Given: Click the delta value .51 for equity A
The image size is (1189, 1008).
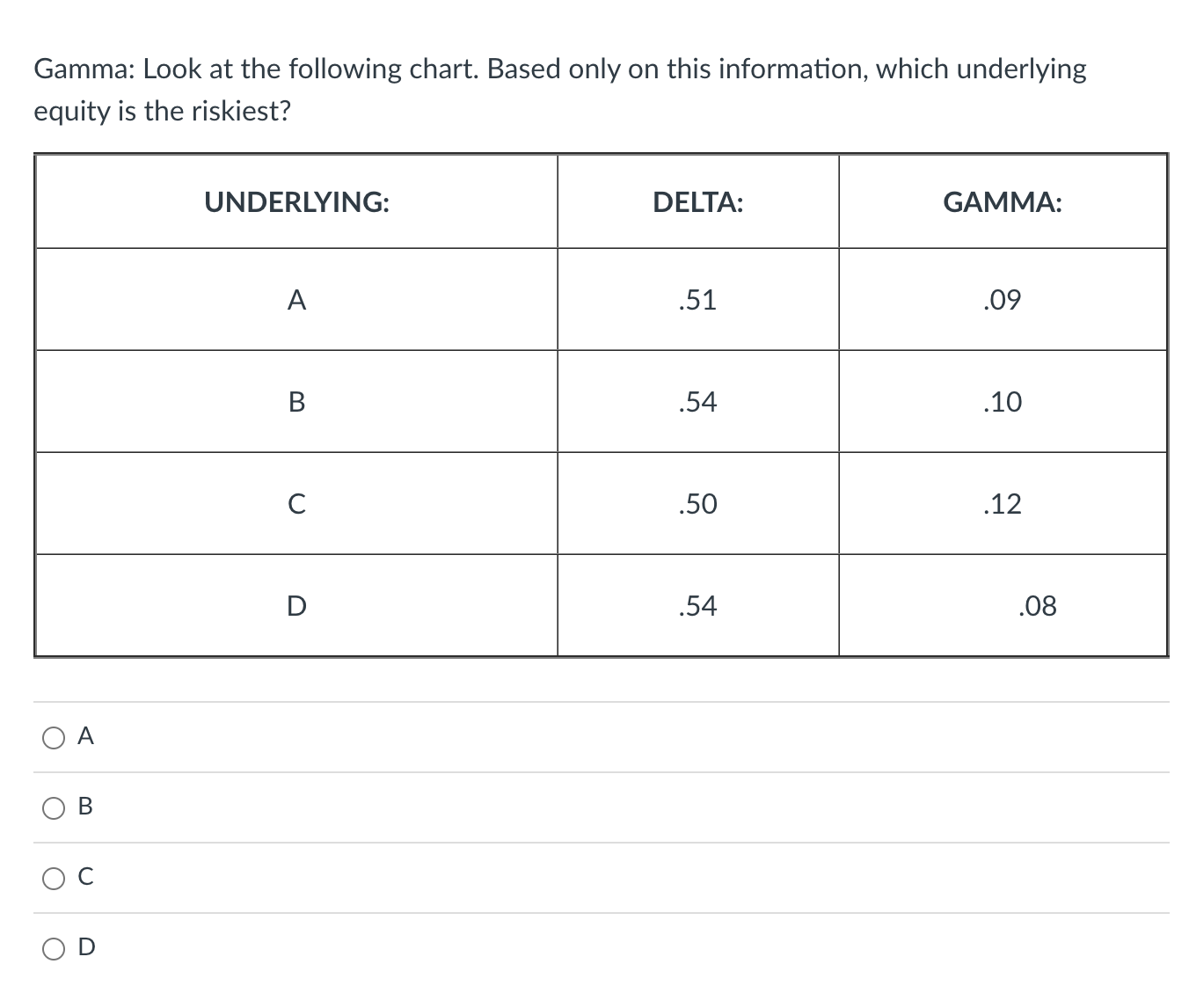Looking at the screenshot, I should coord(697,300).
